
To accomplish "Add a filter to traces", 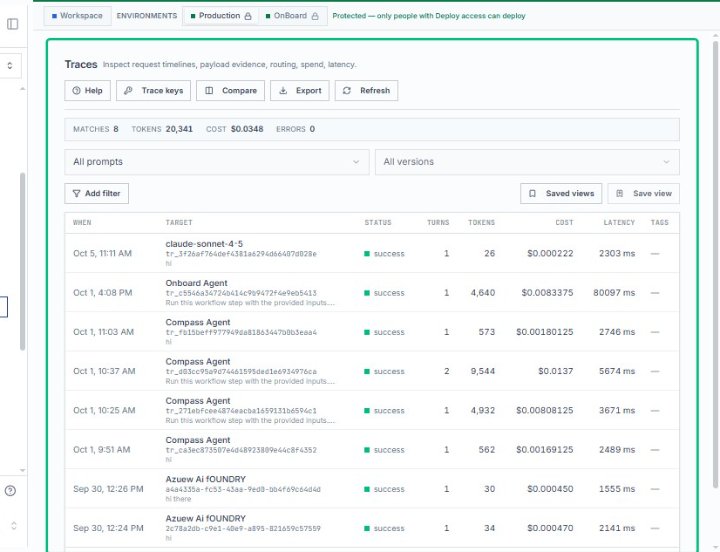I will pyautogui.click(x=96, y=193).
